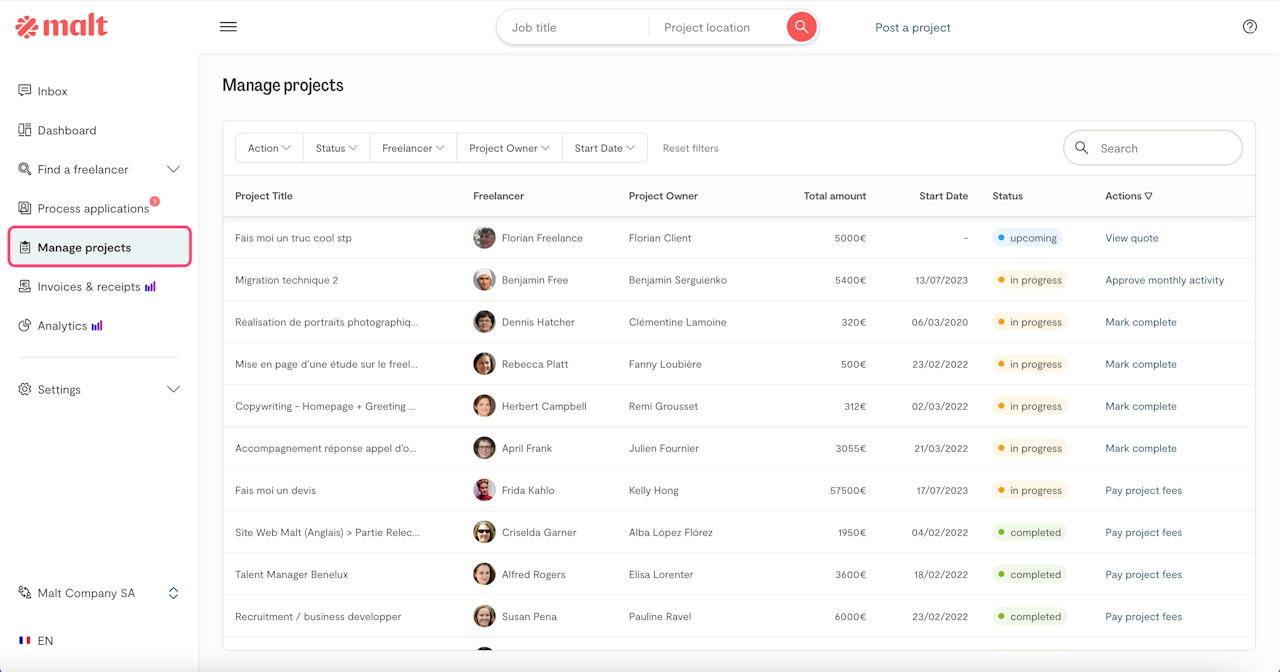1280x672 pixels.
Task: Click the Inbox icon in sidebar
Action: [x=25, y=91]
